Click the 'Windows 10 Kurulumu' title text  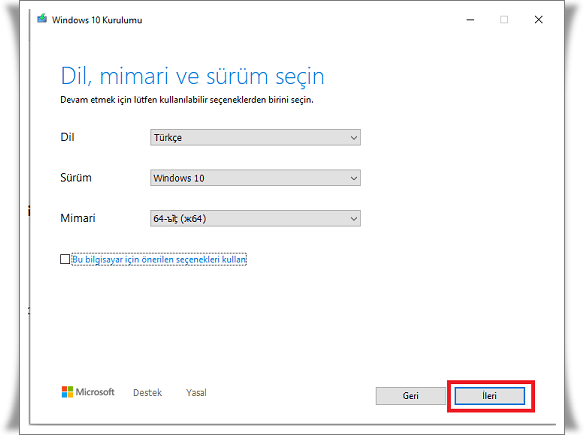point(97,20)
